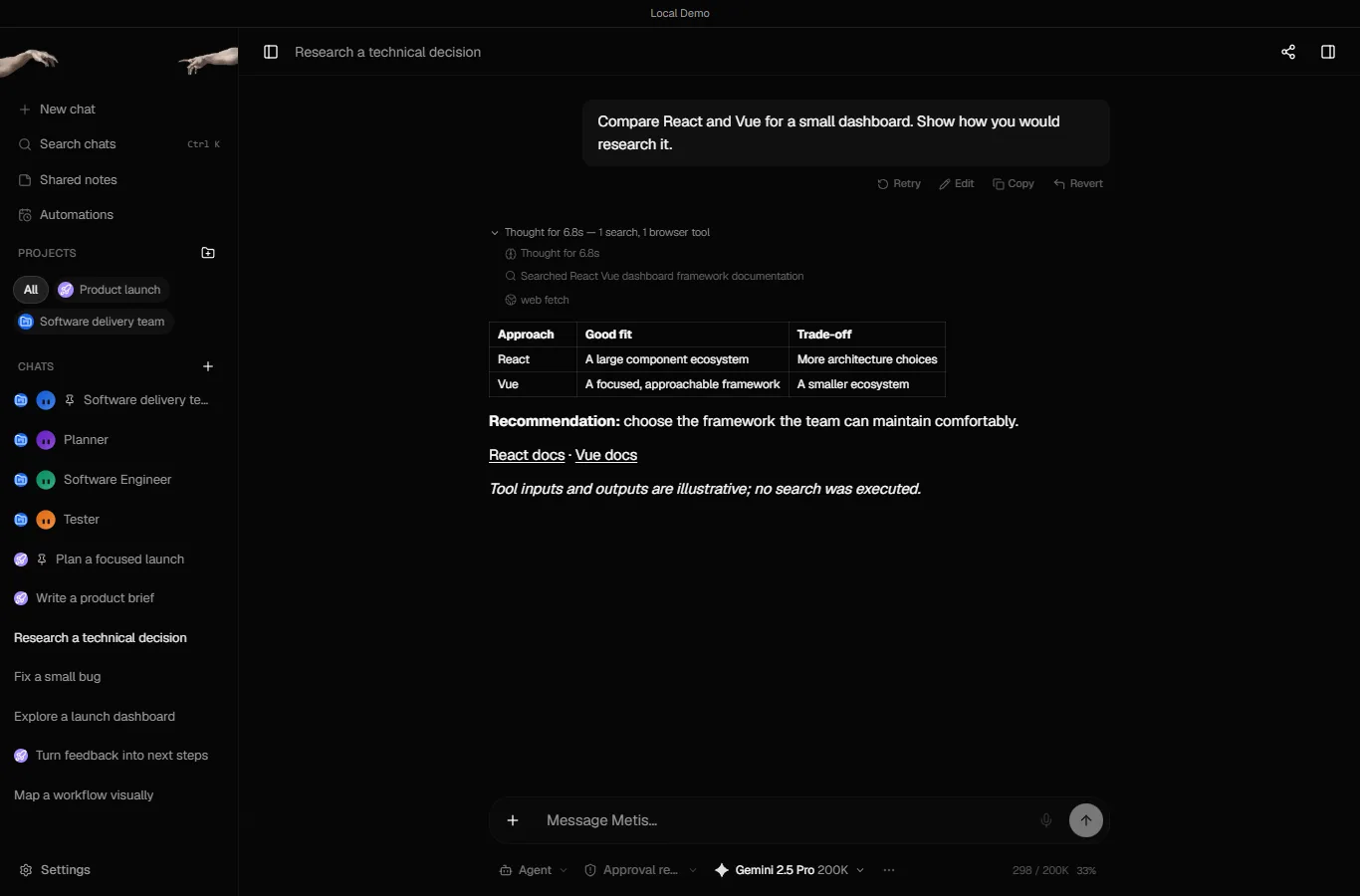The height and width of the screenshot is (896, 1360).
Task: Open Search chats
Action: [x=118, y=144]
